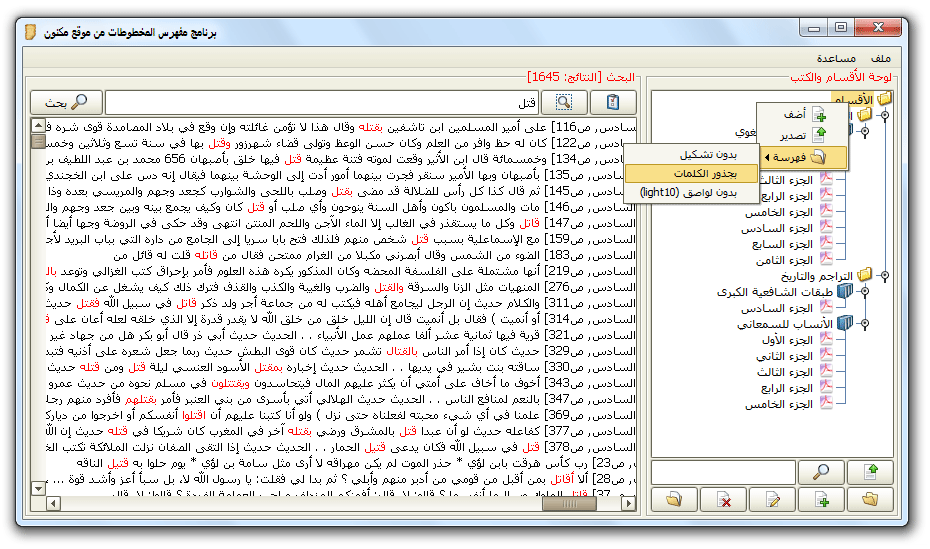This screenshot has width=930, height=549.
Task: Collapse the book node ending with غوي
Action: pos(865,132)
